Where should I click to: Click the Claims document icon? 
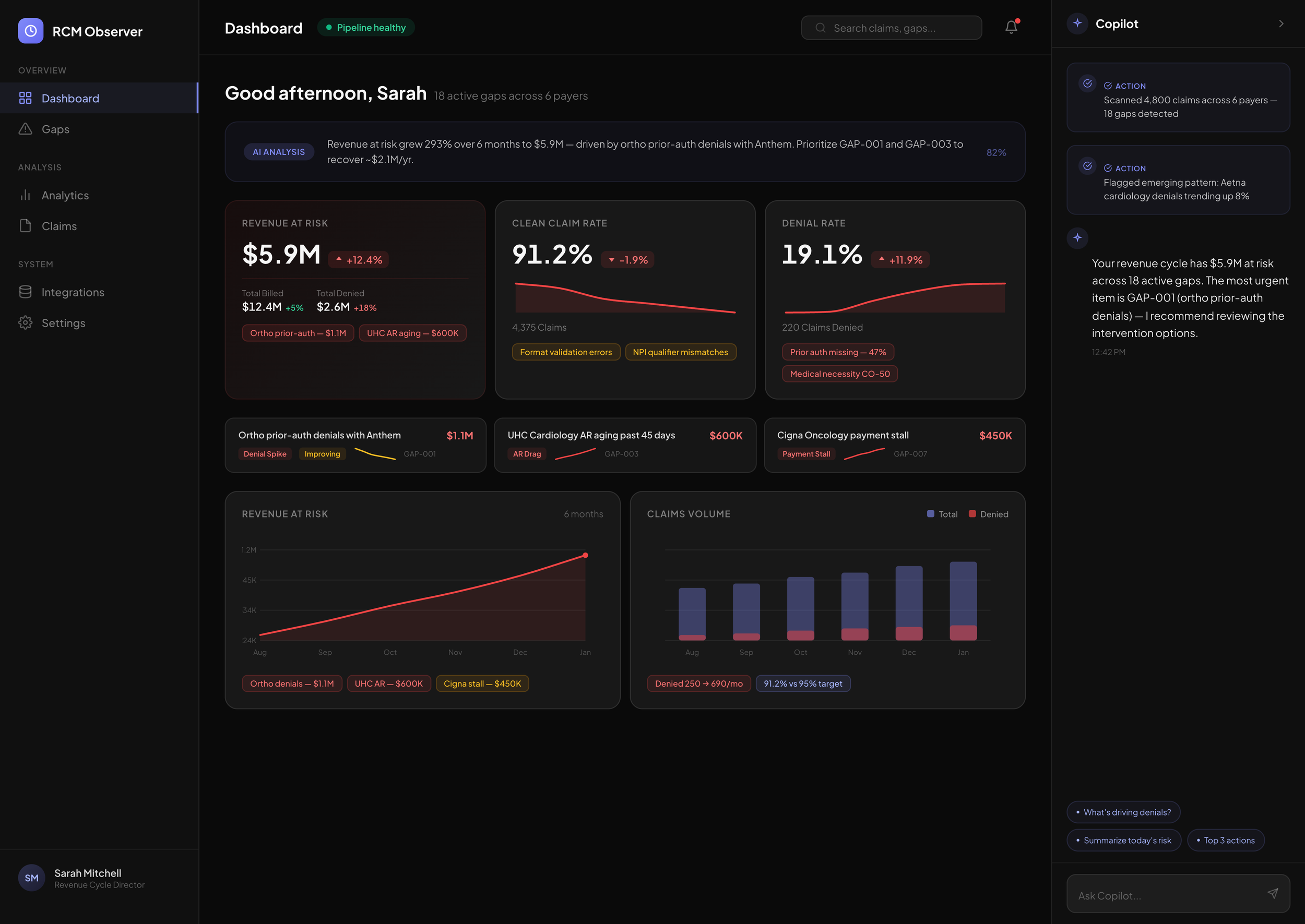coord(25,226)
